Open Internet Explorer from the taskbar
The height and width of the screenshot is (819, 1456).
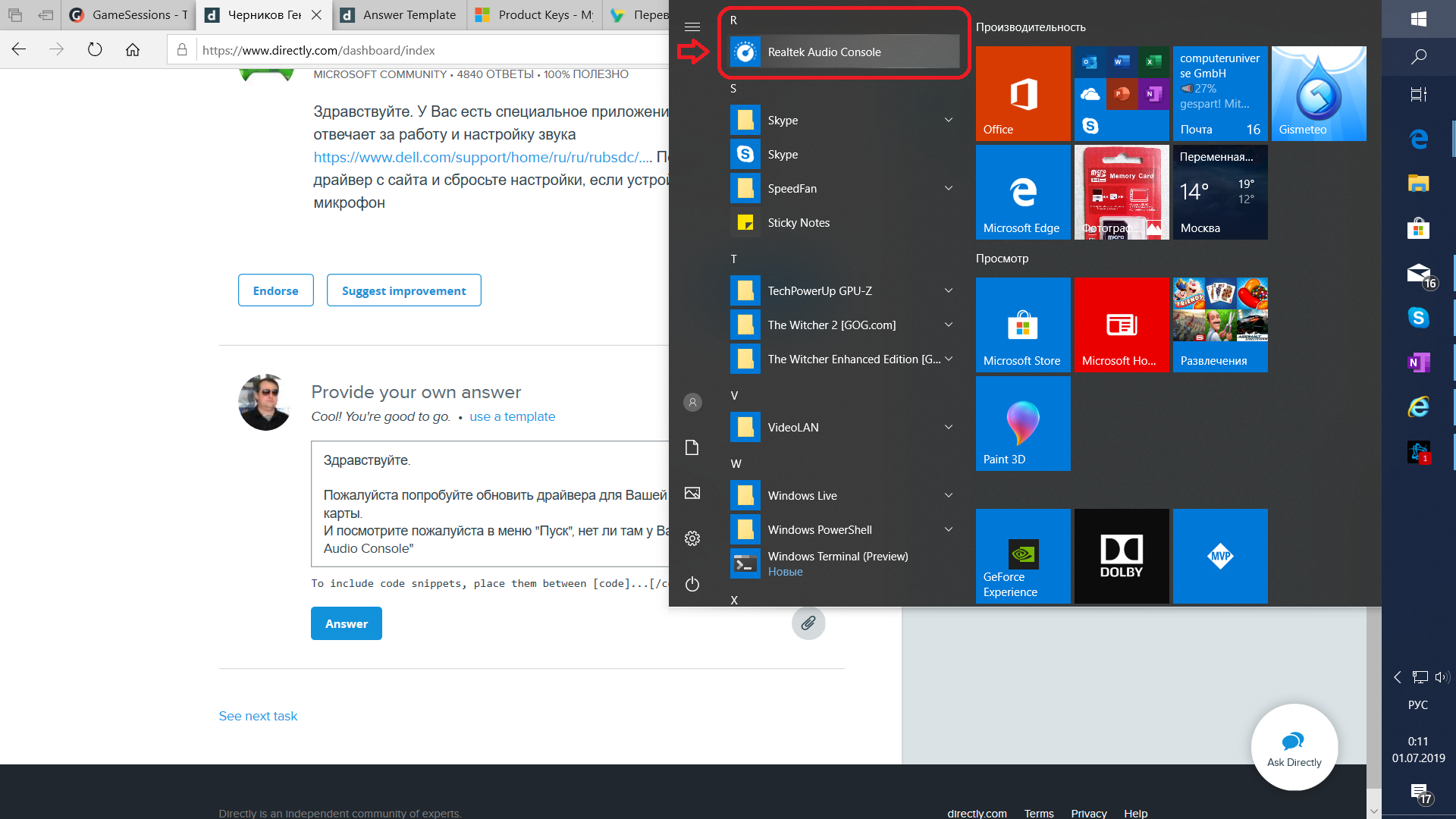click(x=1419, y=407)
